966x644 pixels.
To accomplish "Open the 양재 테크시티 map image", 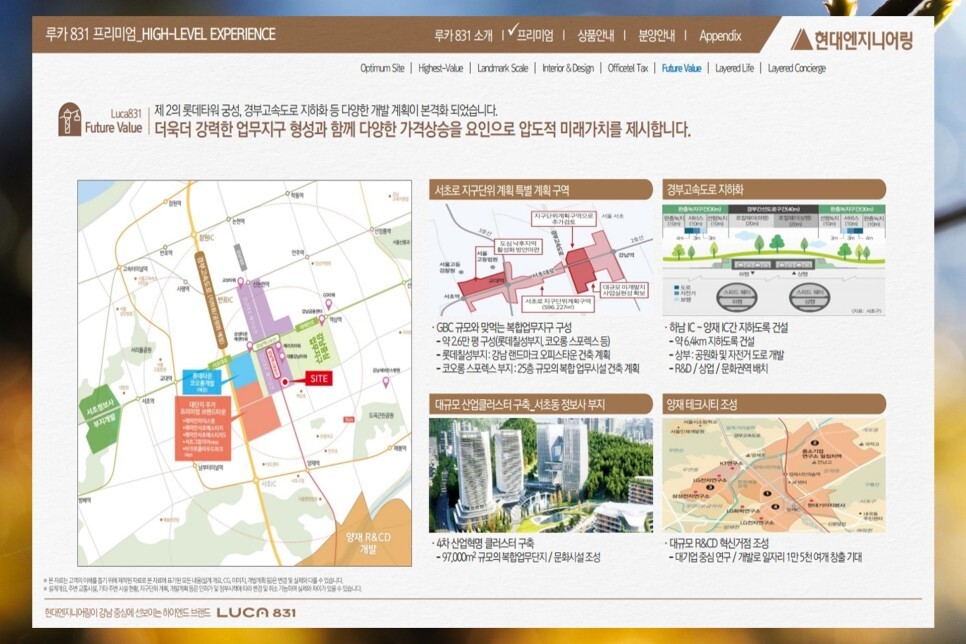I will point(774,475).
